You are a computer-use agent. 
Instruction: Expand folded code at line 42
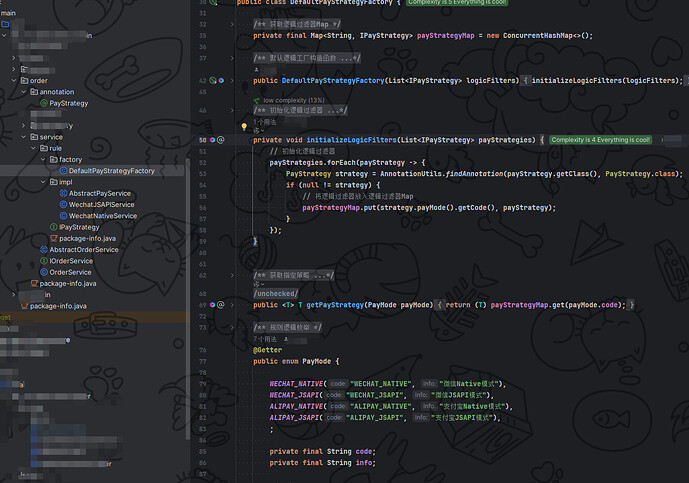click(x=232, y=80)
